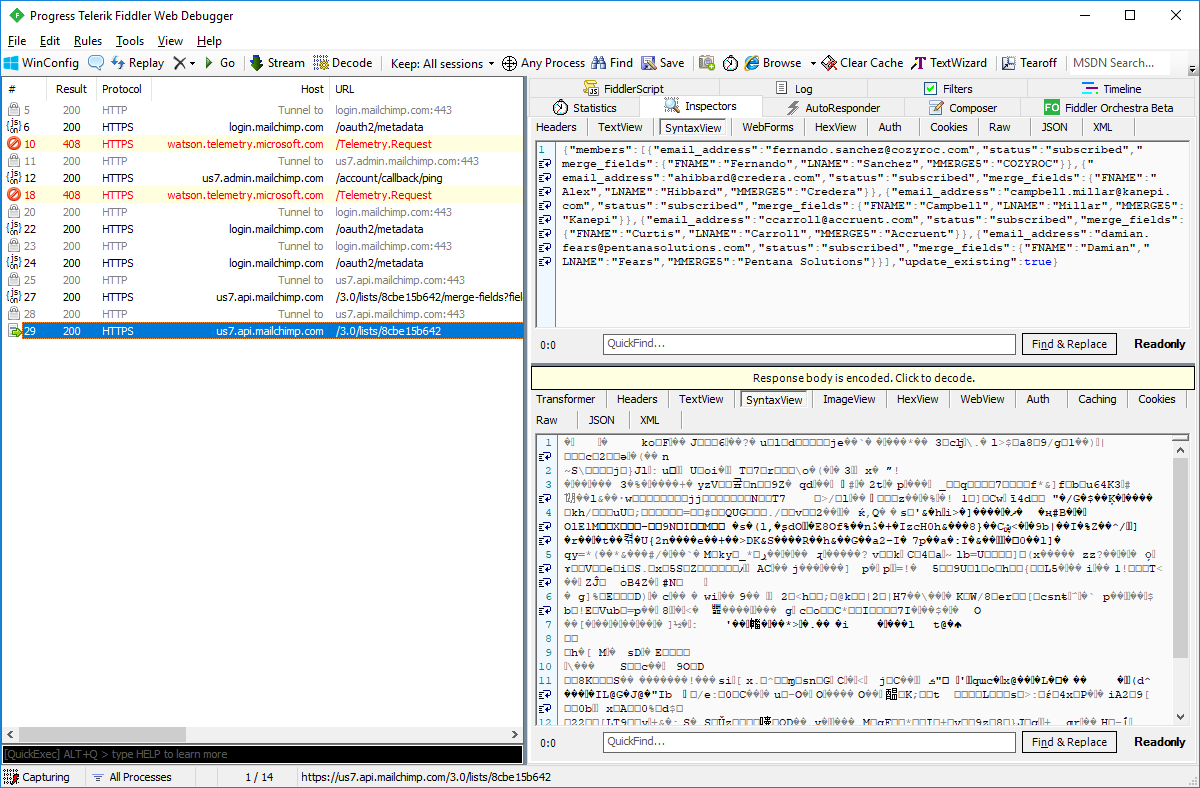Open the Browse dropdown arrow
This screenshot has width=1200, height=788.
[813, 63]
